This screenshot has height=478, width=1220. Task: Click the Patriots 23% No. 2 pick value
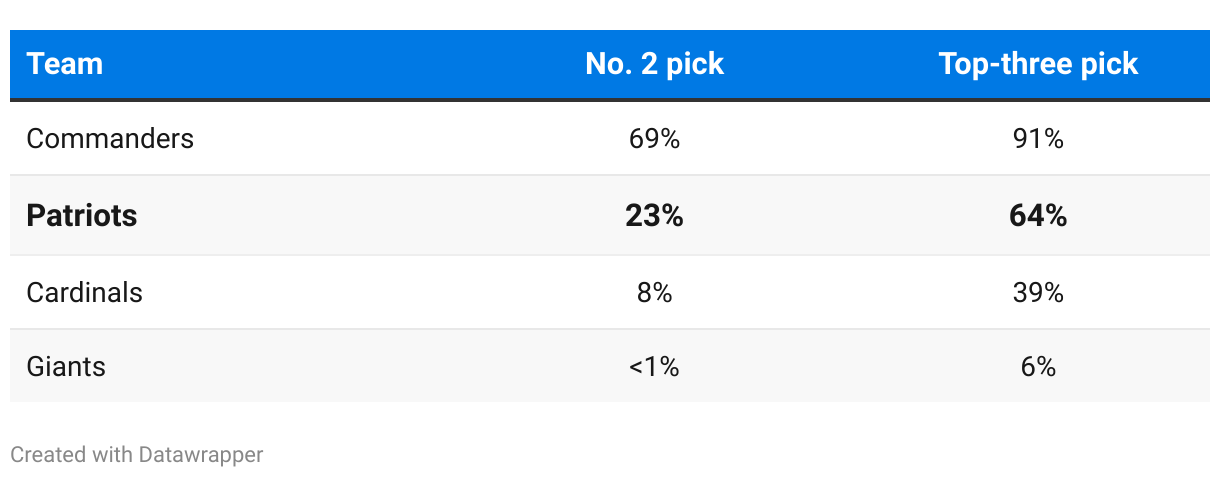pos(654,215)
